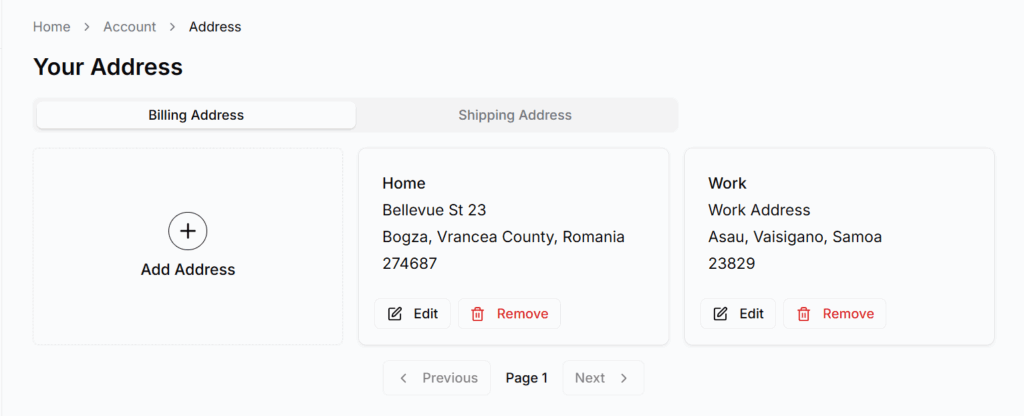
Task: Go to Home in the breadcrumb
Action: click(52, 27)
